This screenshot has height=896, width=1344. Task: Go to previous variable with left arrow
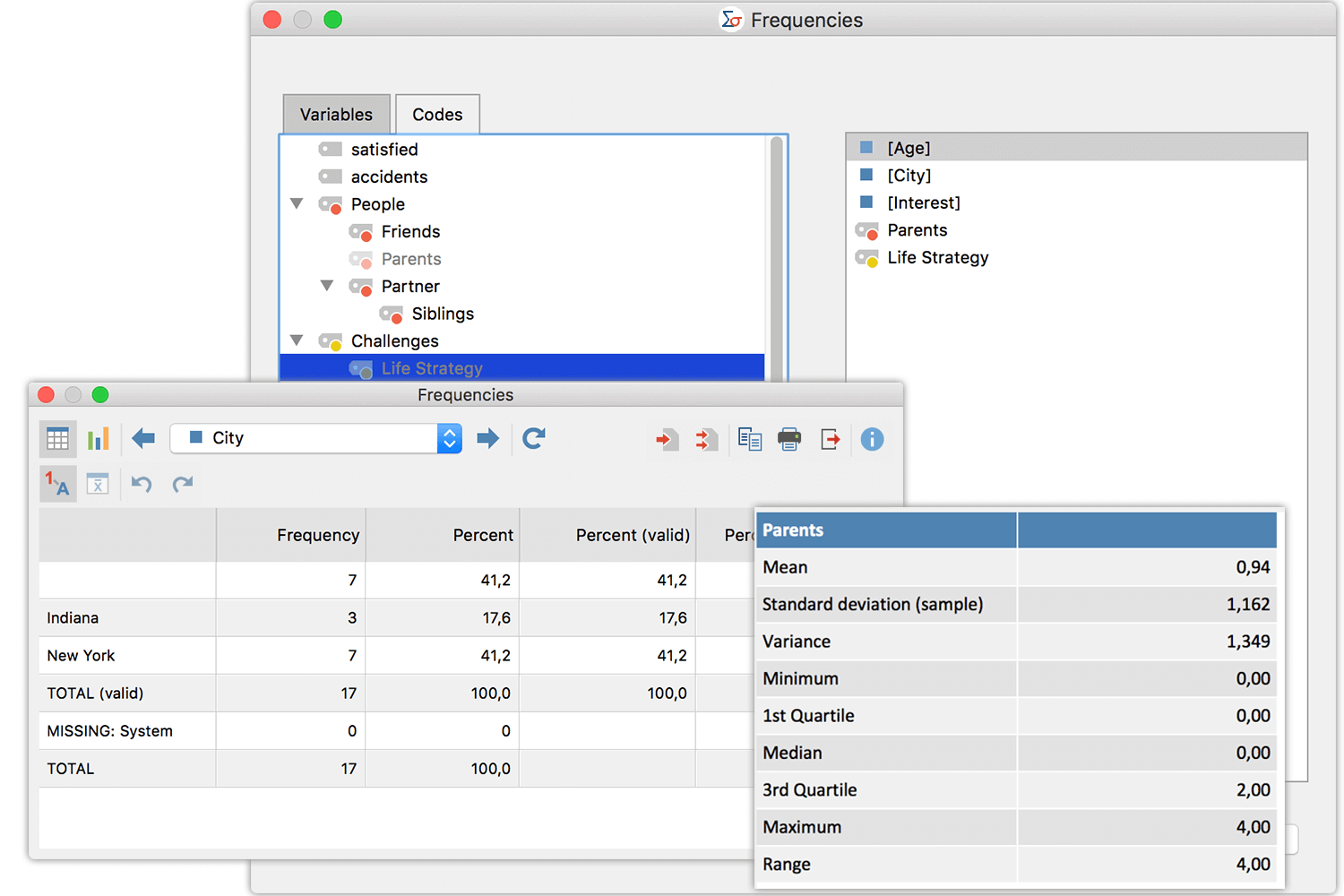point(143,438)
